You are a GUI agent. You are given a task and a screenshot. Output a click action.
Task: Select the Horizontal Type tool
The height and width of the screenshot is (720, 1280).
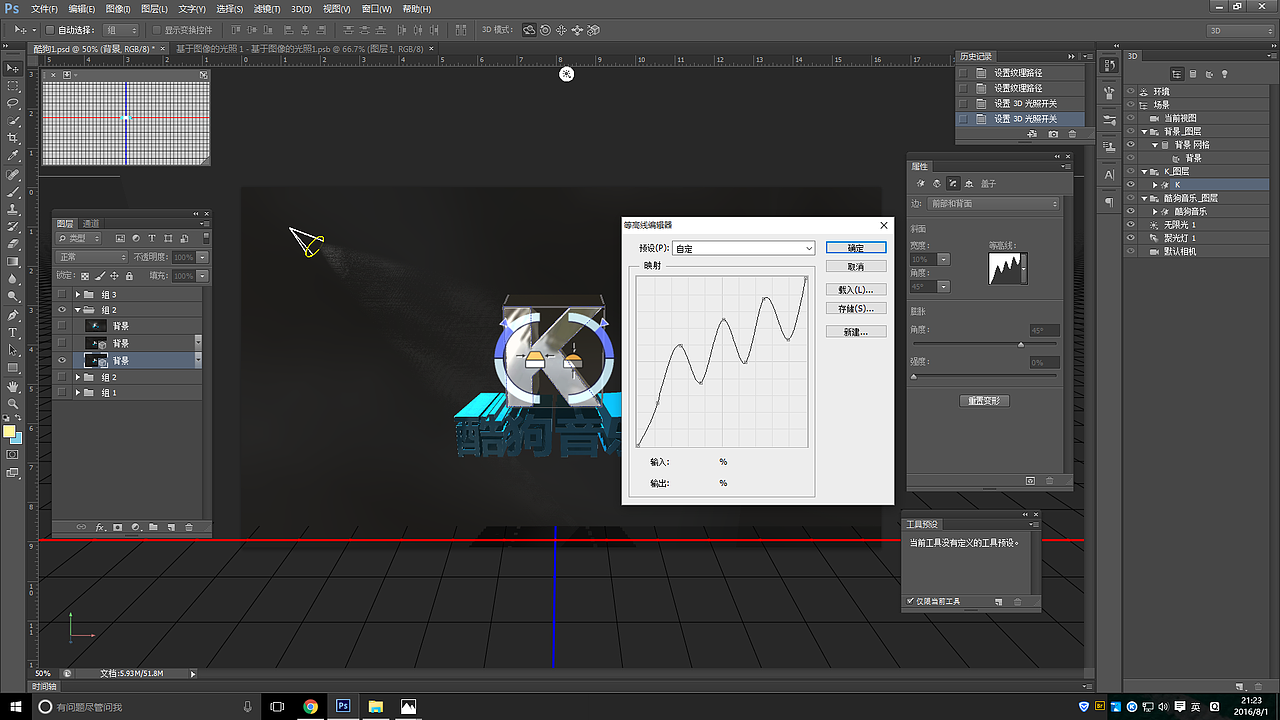(13, 332)
